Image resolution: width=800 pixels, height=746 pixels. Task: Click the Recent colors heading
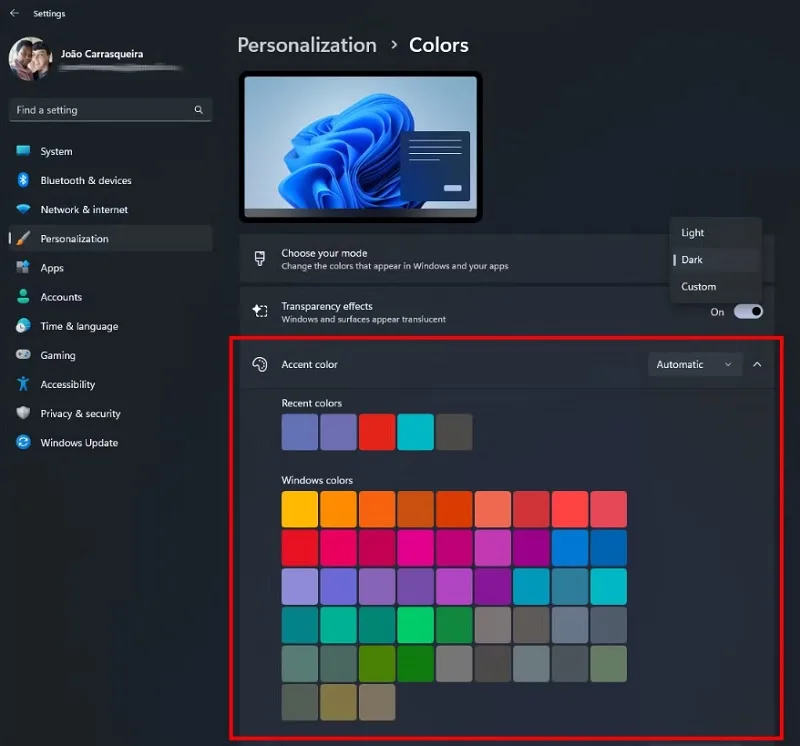pos(312,403)
